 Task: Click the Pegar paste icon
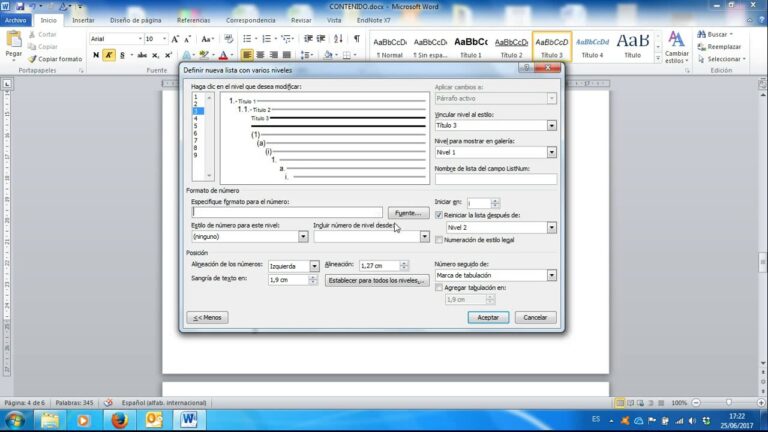coord(14,41)
